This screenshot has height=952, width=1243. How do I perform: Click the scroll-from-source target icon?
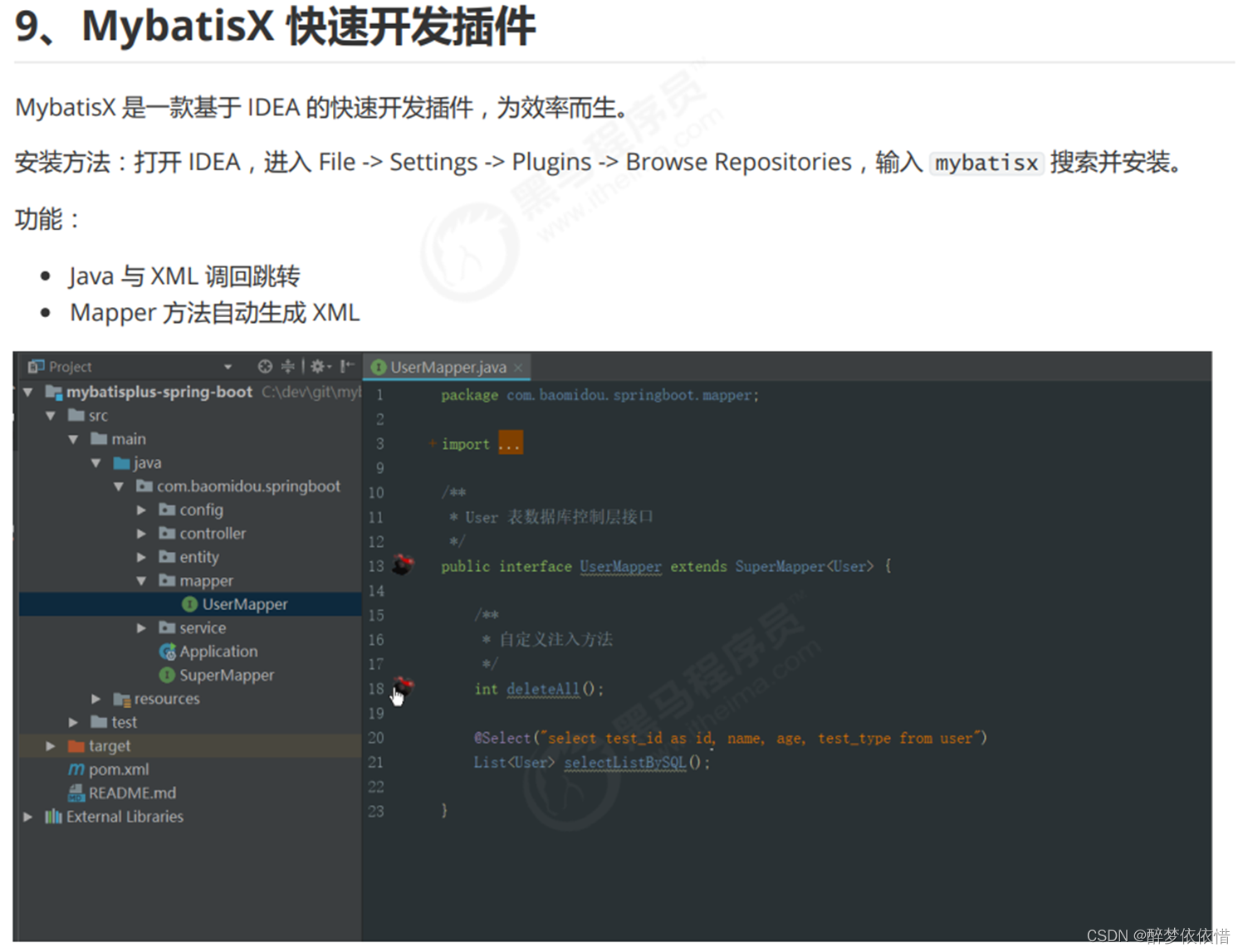click(265, 366)
